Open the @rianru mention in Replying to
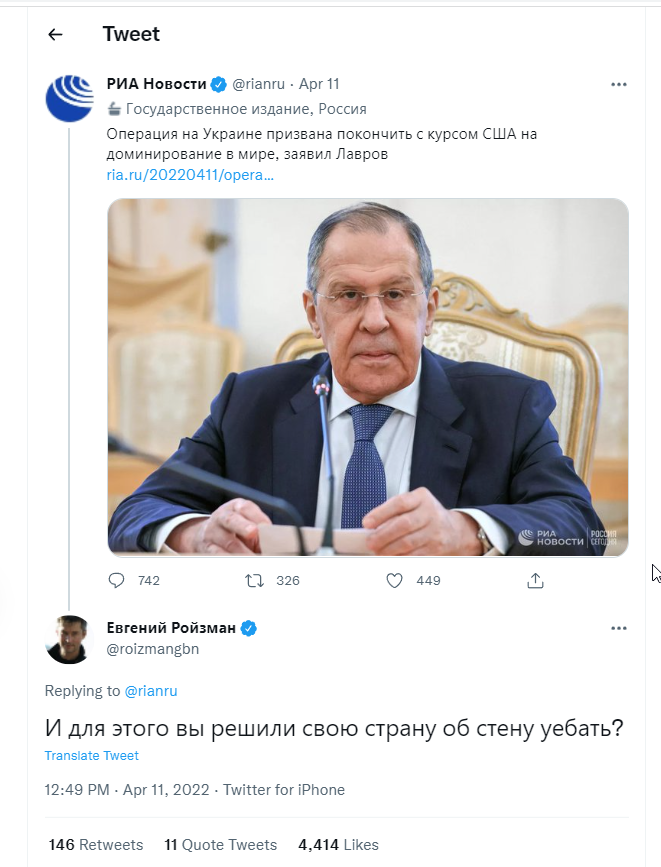Screen dimensions: 661x867 pos(150,691)
